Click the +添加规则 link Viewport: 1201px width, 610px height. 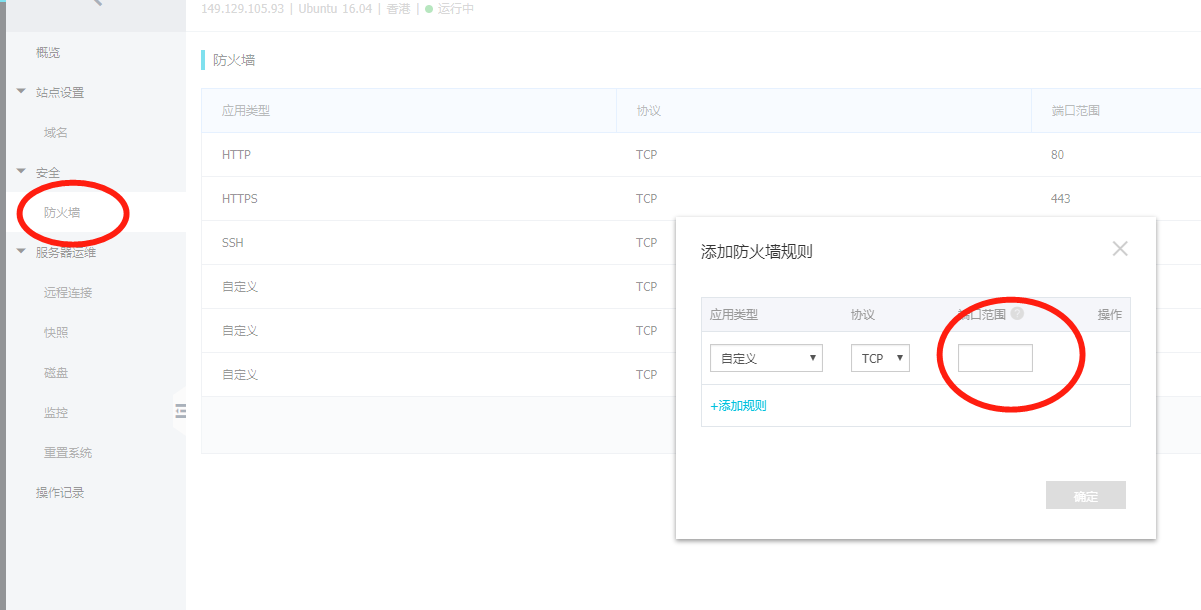738,406
